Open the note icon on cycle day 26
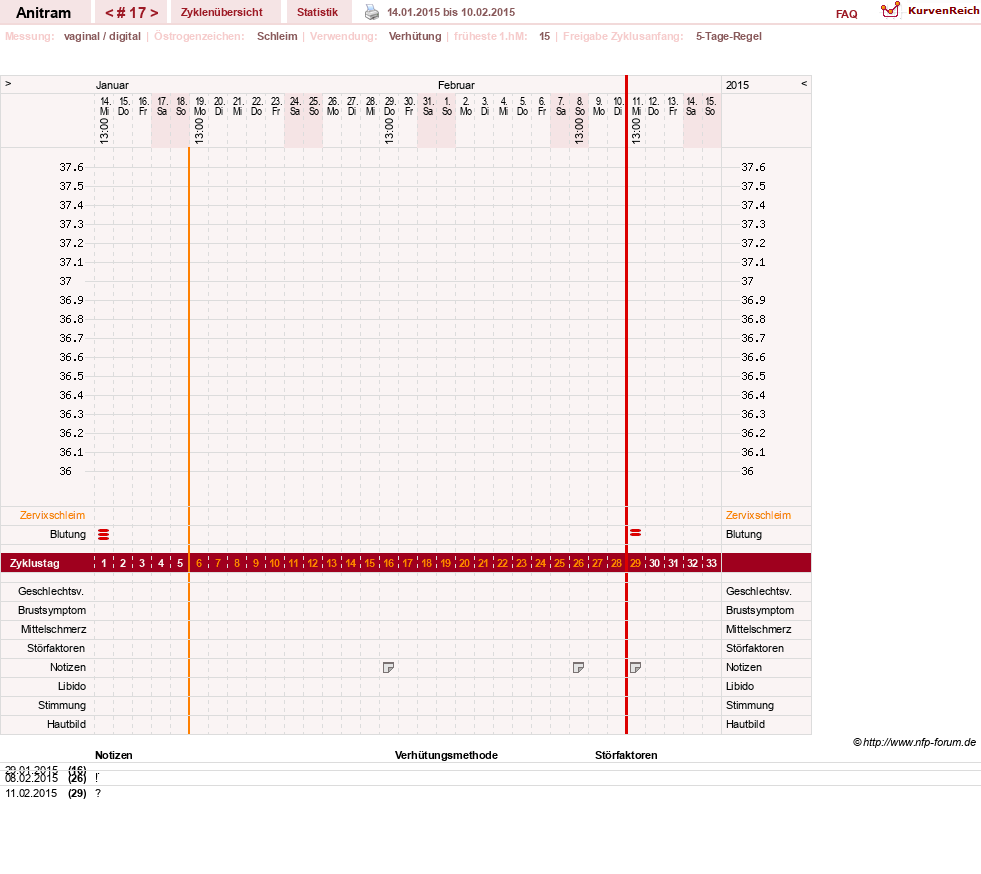The width and height of the screenshot is (981, 874). [579, 668]
